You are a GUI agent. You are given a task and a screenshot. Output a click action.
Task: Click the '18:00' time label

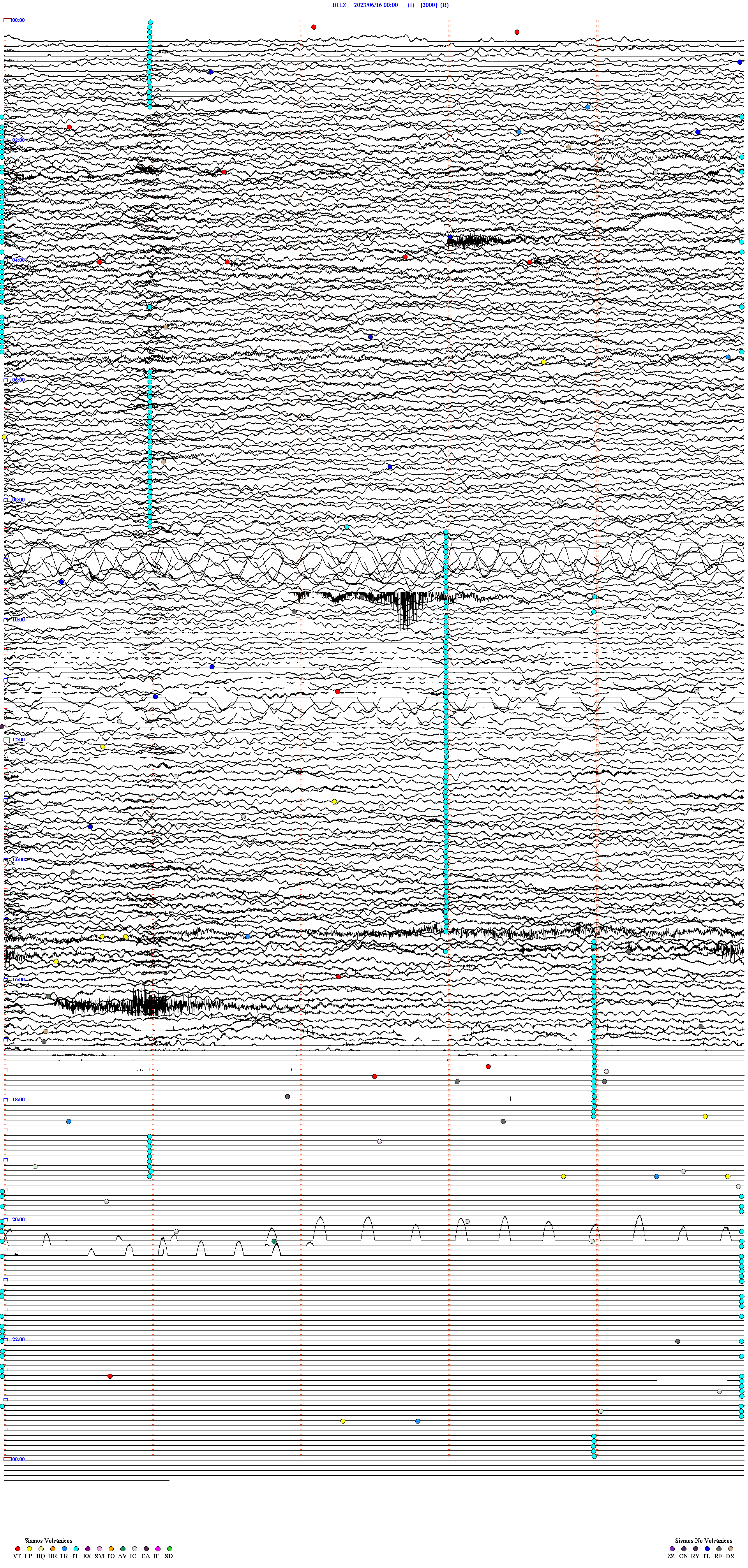(18, 1099)
